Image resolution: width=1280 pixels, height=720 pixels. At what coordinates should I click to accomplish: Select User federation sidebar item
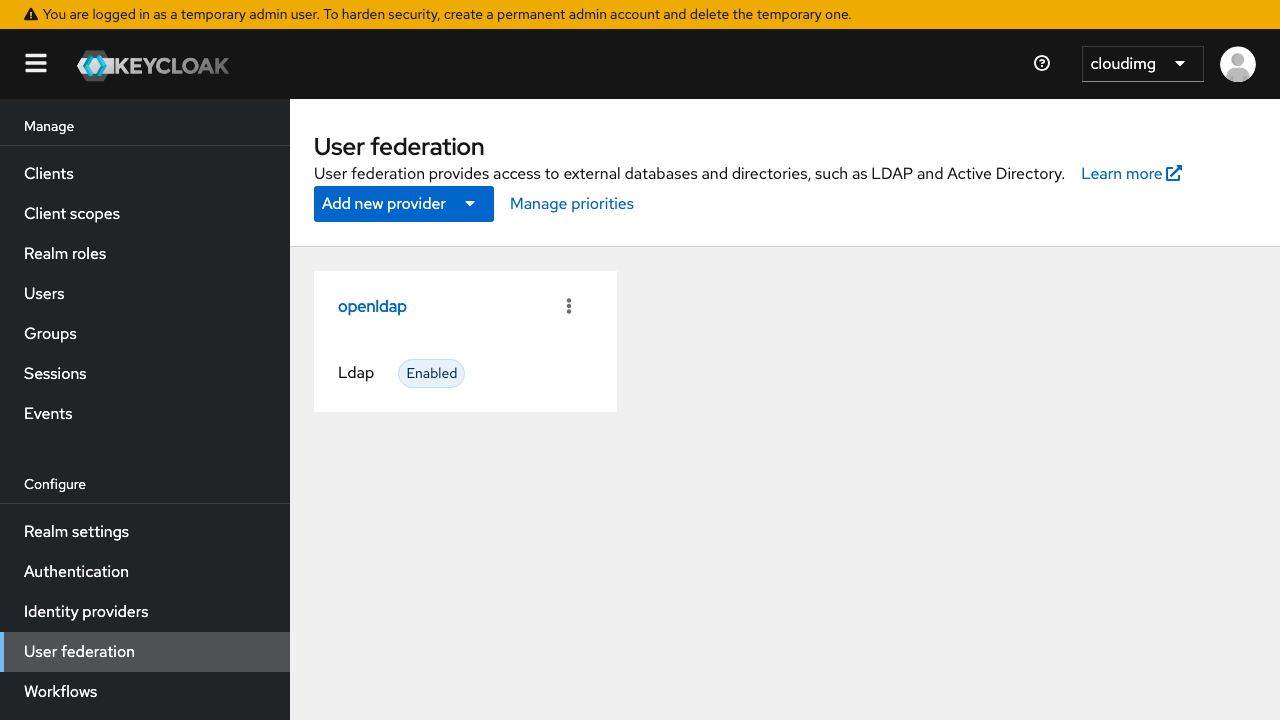[x=145, y=652]
